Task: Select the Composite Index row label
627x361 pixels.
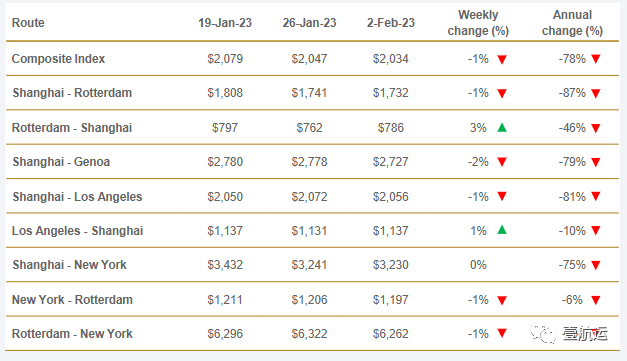Action: click(x=58, y=59)
